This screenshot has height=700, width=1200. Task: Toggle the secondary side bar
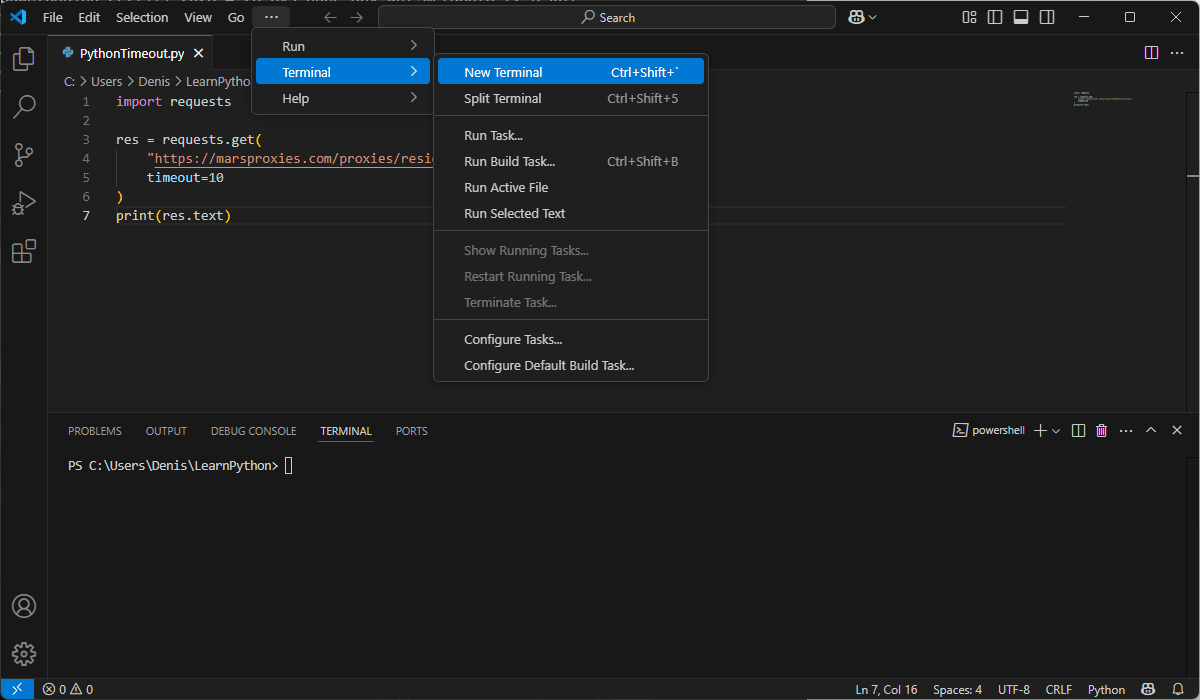(1047, 17)
